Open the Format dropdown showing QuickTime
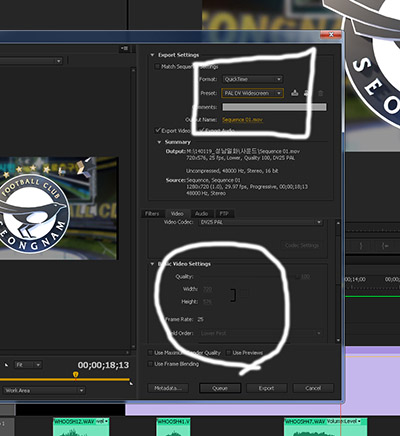 pyautogui.click(x=253, y=79)
